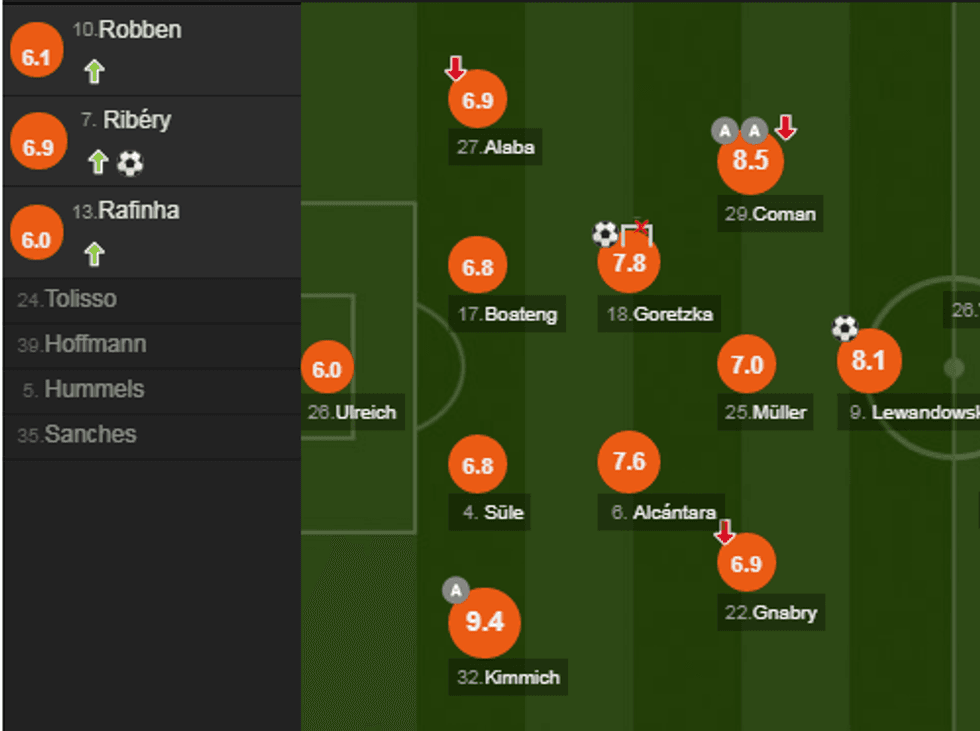
Task: Click the goal ball icon next to Goretzka
Action: [605, 234]
